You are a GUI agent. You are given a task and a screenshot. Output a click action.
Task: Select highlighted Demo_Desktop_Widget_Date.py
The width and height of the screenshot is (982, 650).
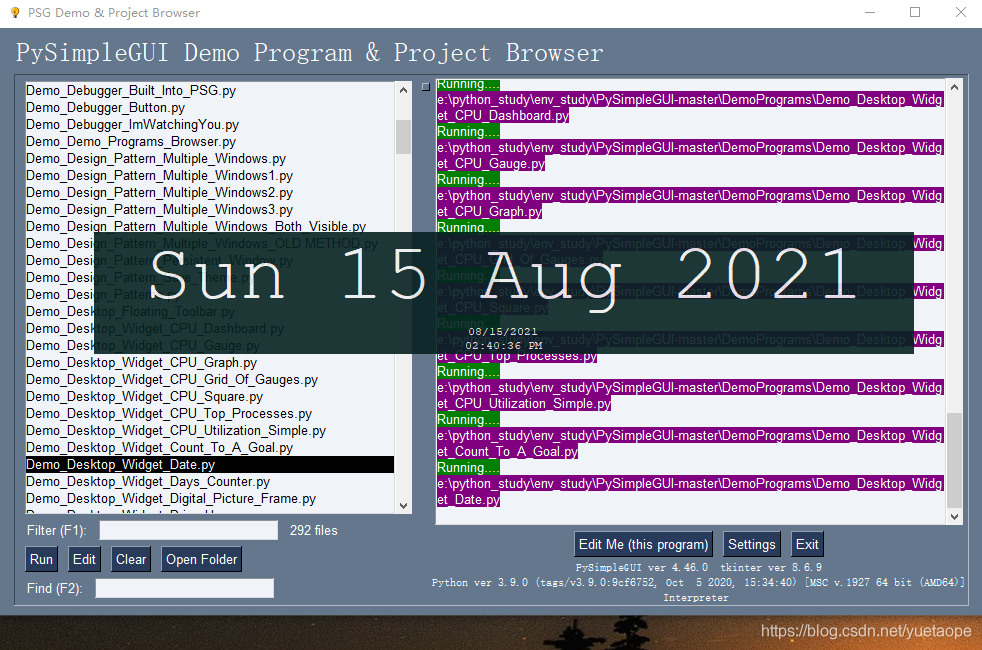[210, 465]
